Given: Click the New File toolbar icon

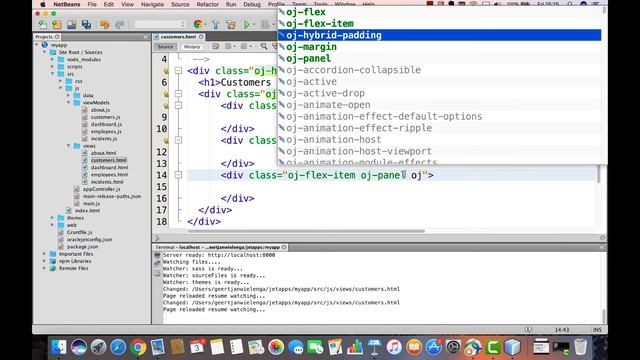Looking at the screenshot, I should [42, 25].
